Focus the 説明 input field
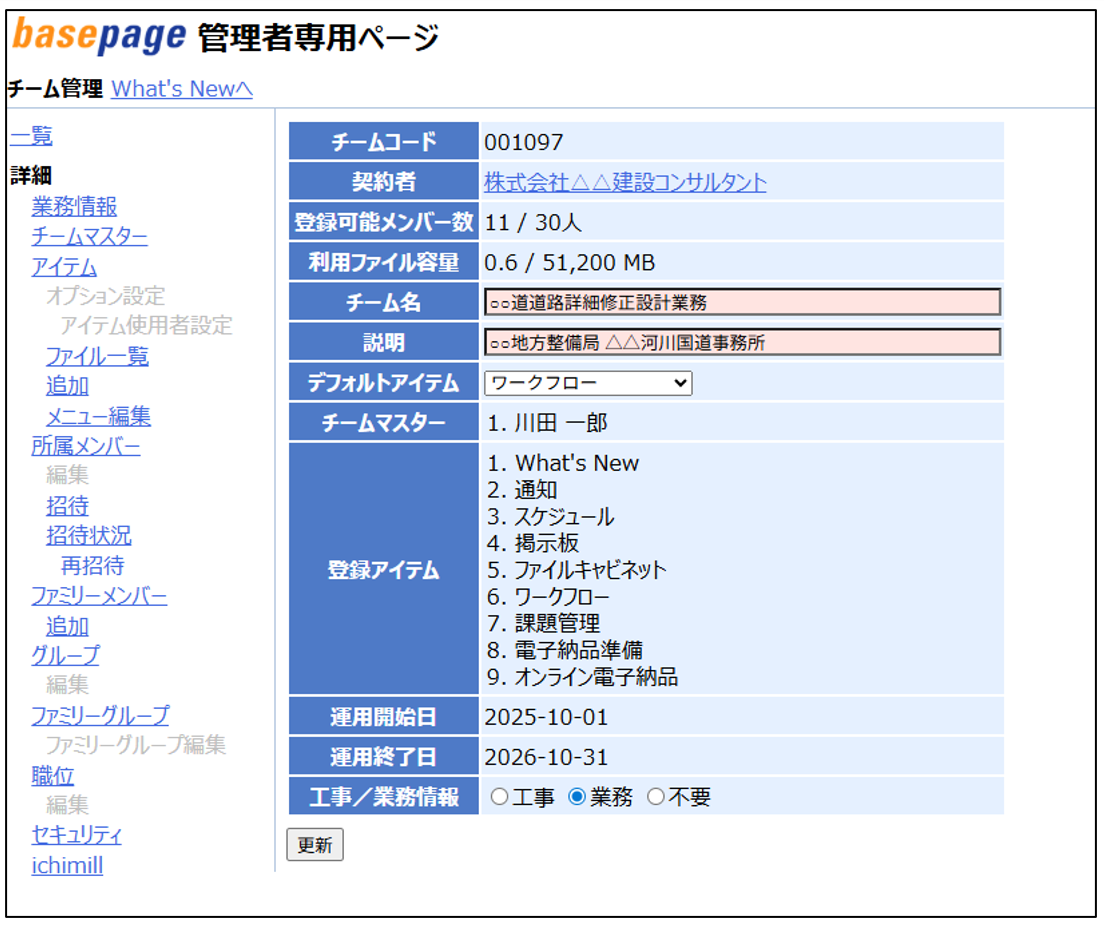 click(741, 343)
